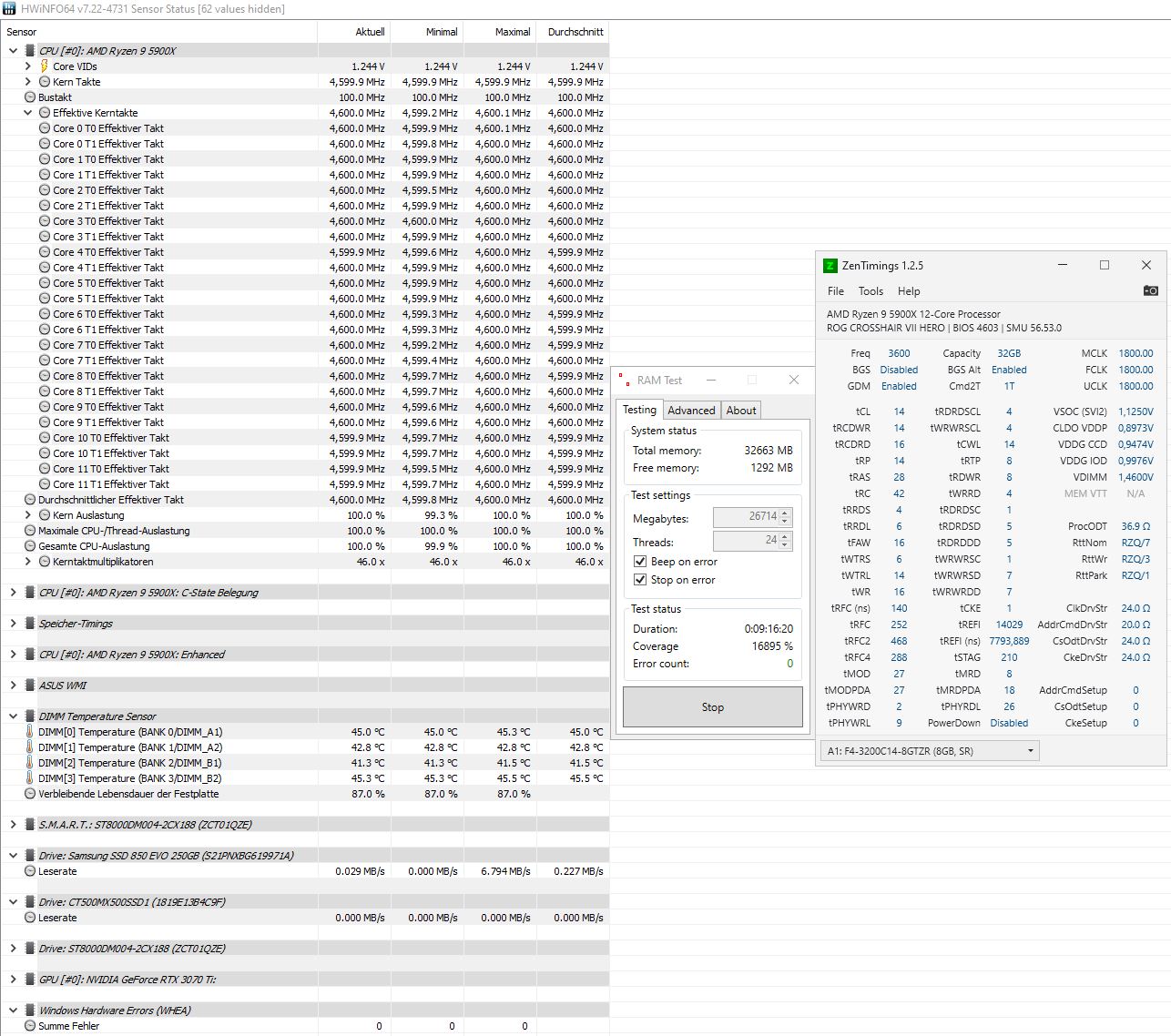Click the lightning bolt icon next to Core VIDs
The image size is (1171, 1036).
[44, 66]
